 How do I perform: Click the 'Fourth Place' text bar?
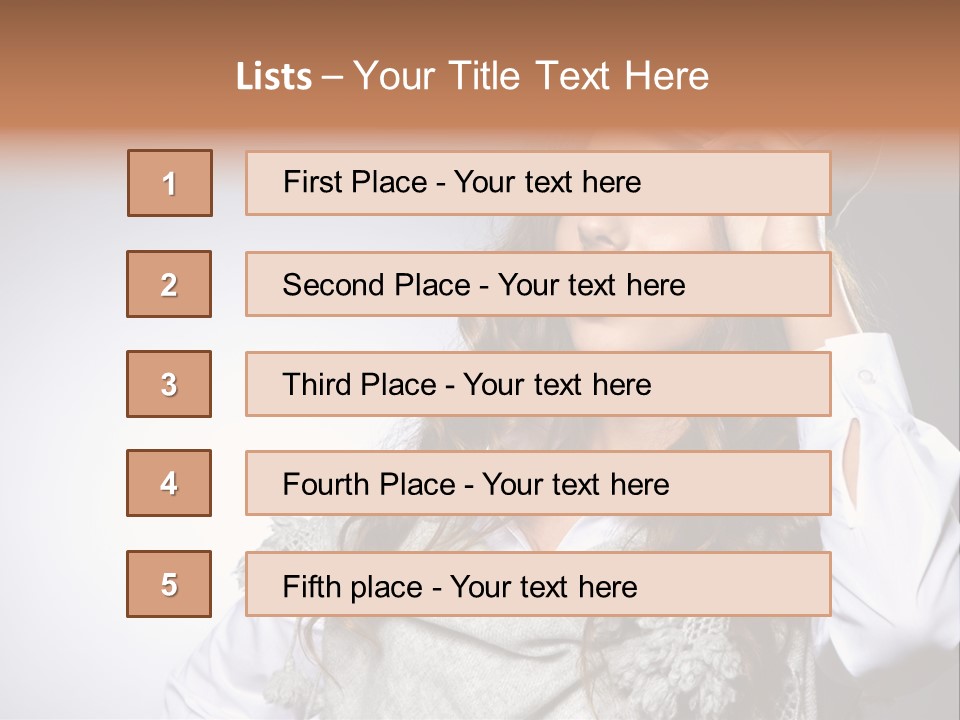coord(538,483)
